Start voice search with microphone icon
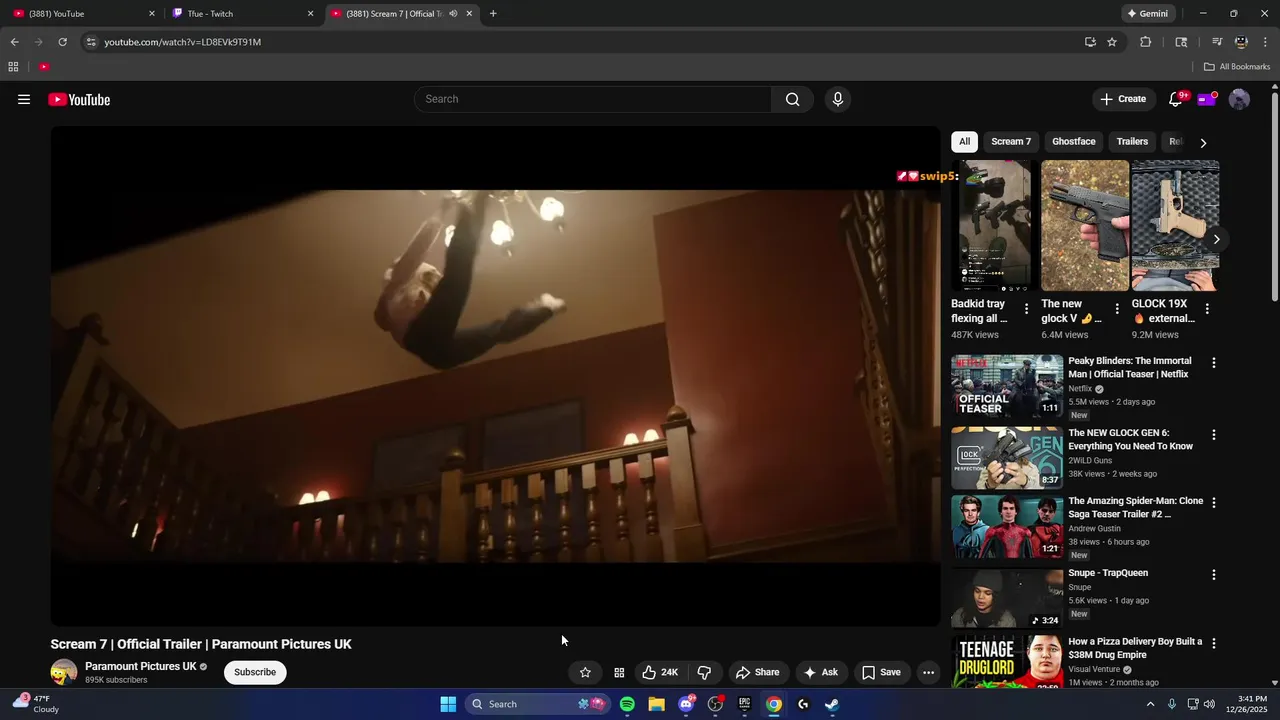Screen dimensions: 1280x720 (838, 99)
